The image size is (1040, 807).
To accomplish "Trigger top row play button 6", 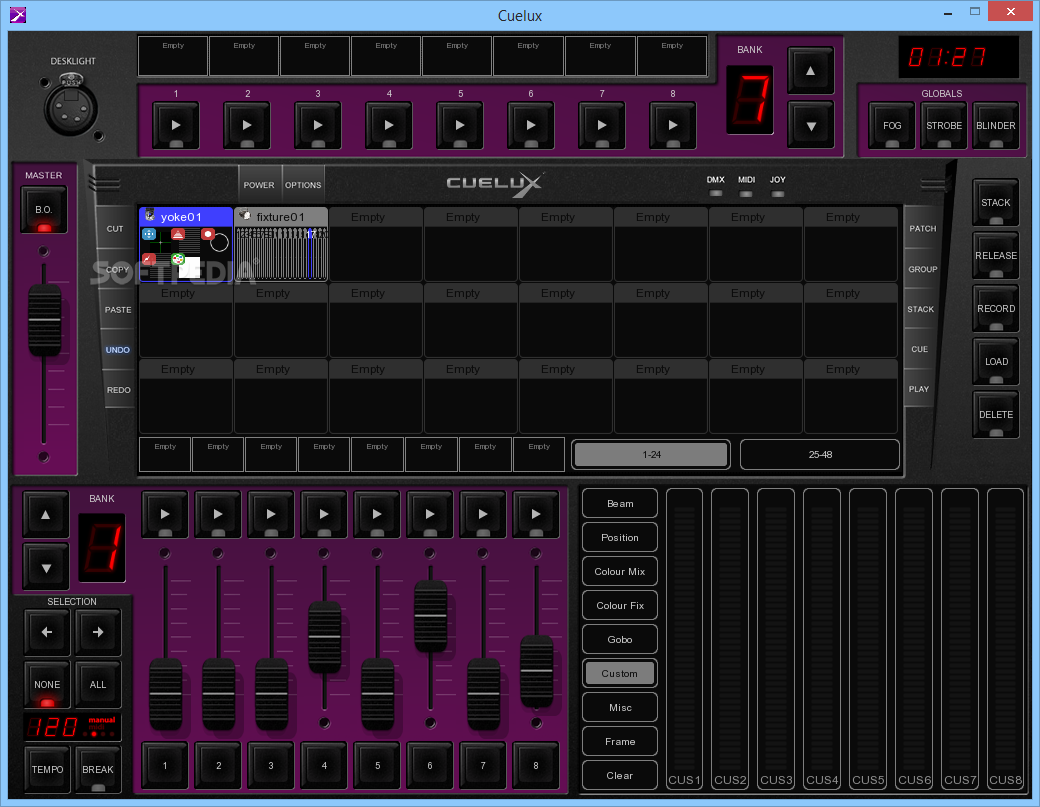I will point(531,125).
